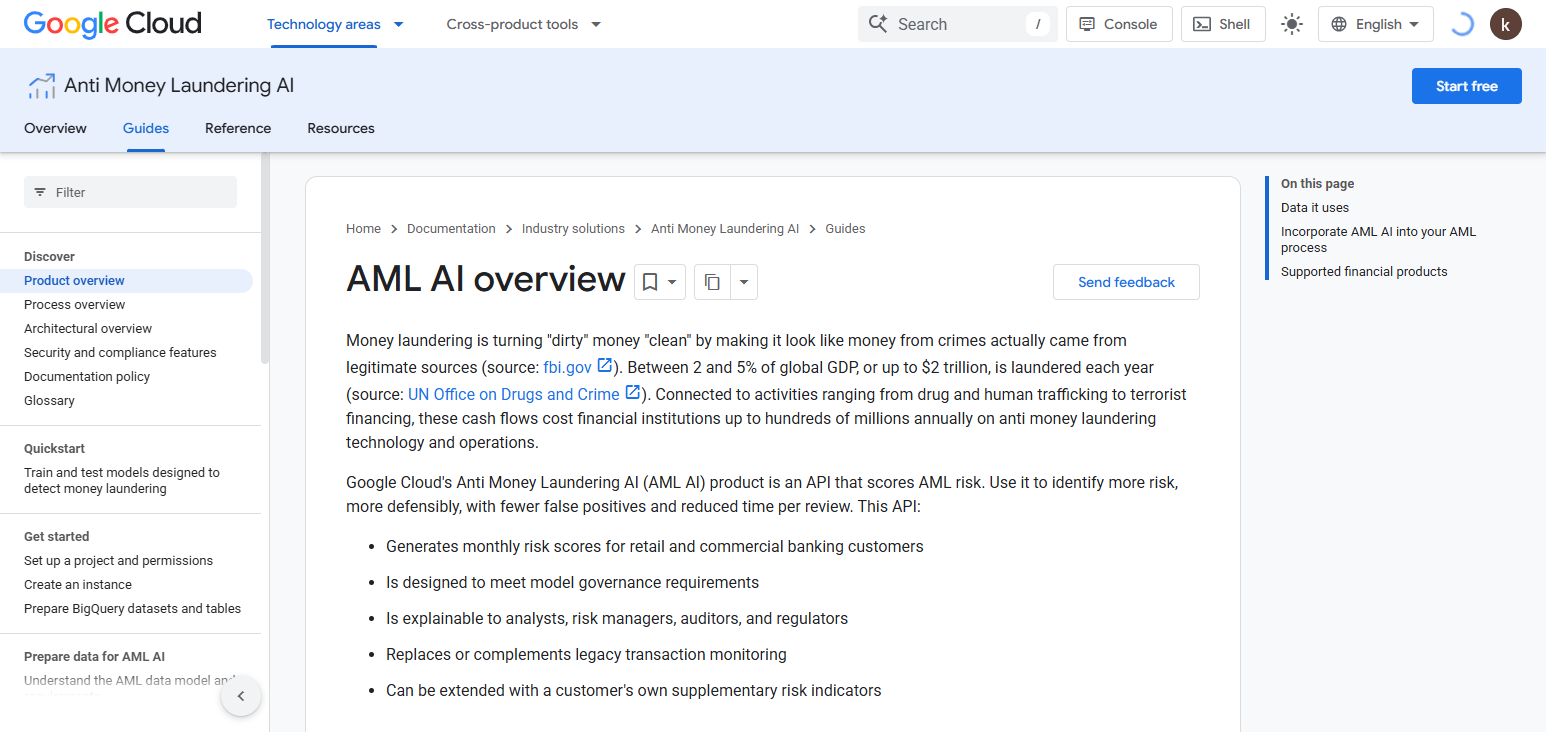Switch to the Resources tab

341,128
